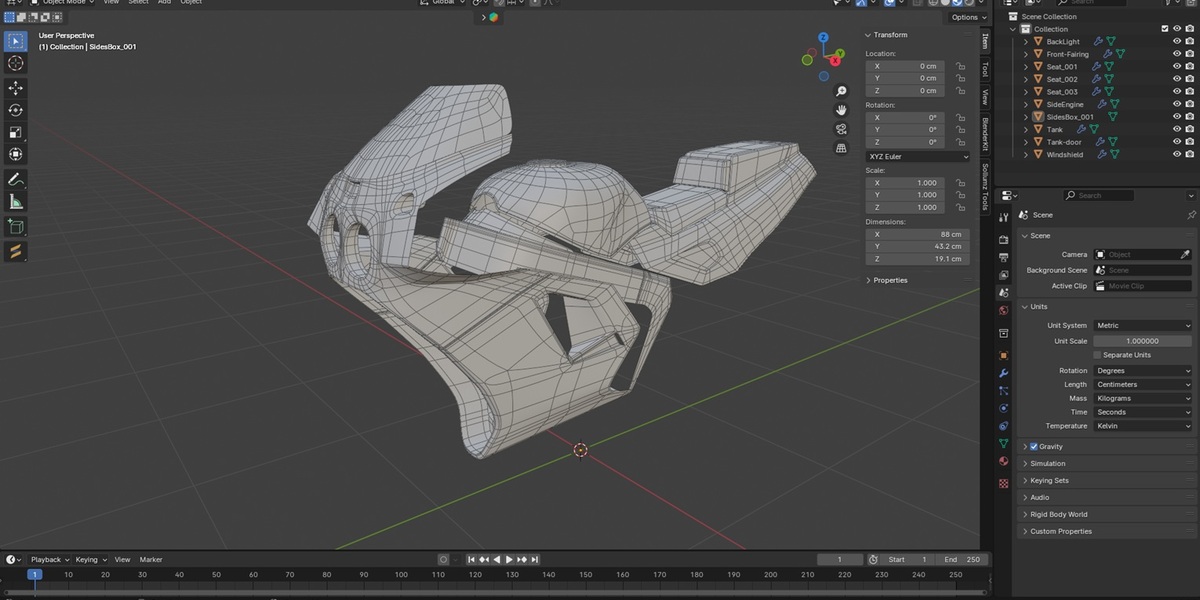This screenshot has width=1200, height=600.
Task: Open the Playback menu in timeline
Action: (49, 560)
